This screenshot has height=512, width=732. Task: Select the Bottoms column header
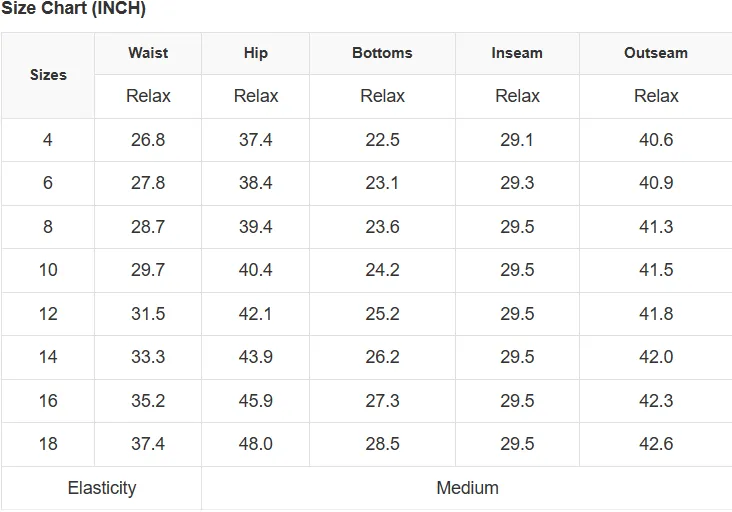tap(382, 53)
